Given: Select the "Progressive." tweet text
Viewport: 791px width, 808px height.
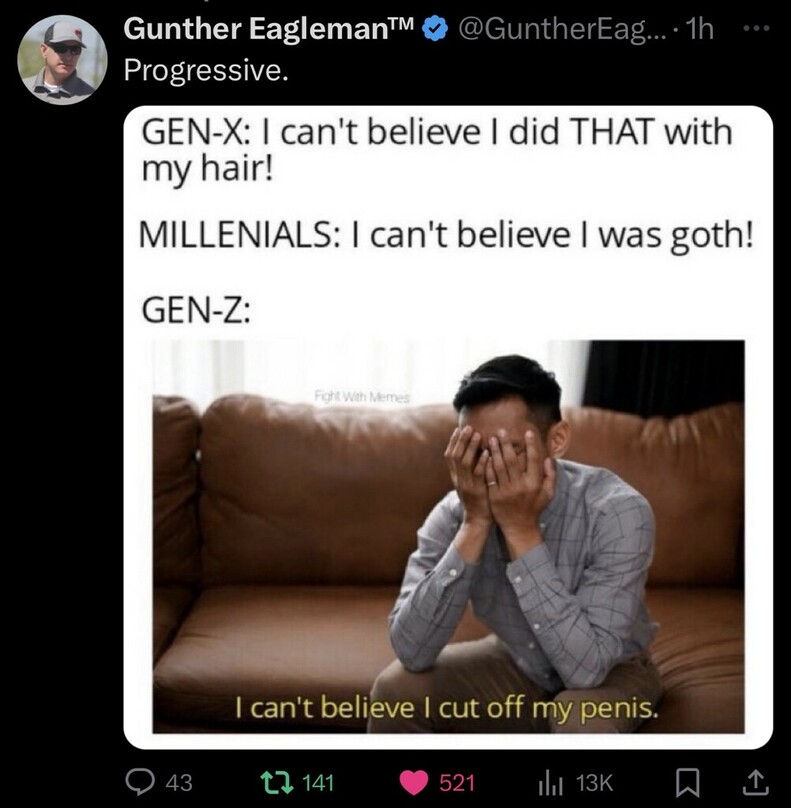Looking at the screenshot, I should point(189,70).
